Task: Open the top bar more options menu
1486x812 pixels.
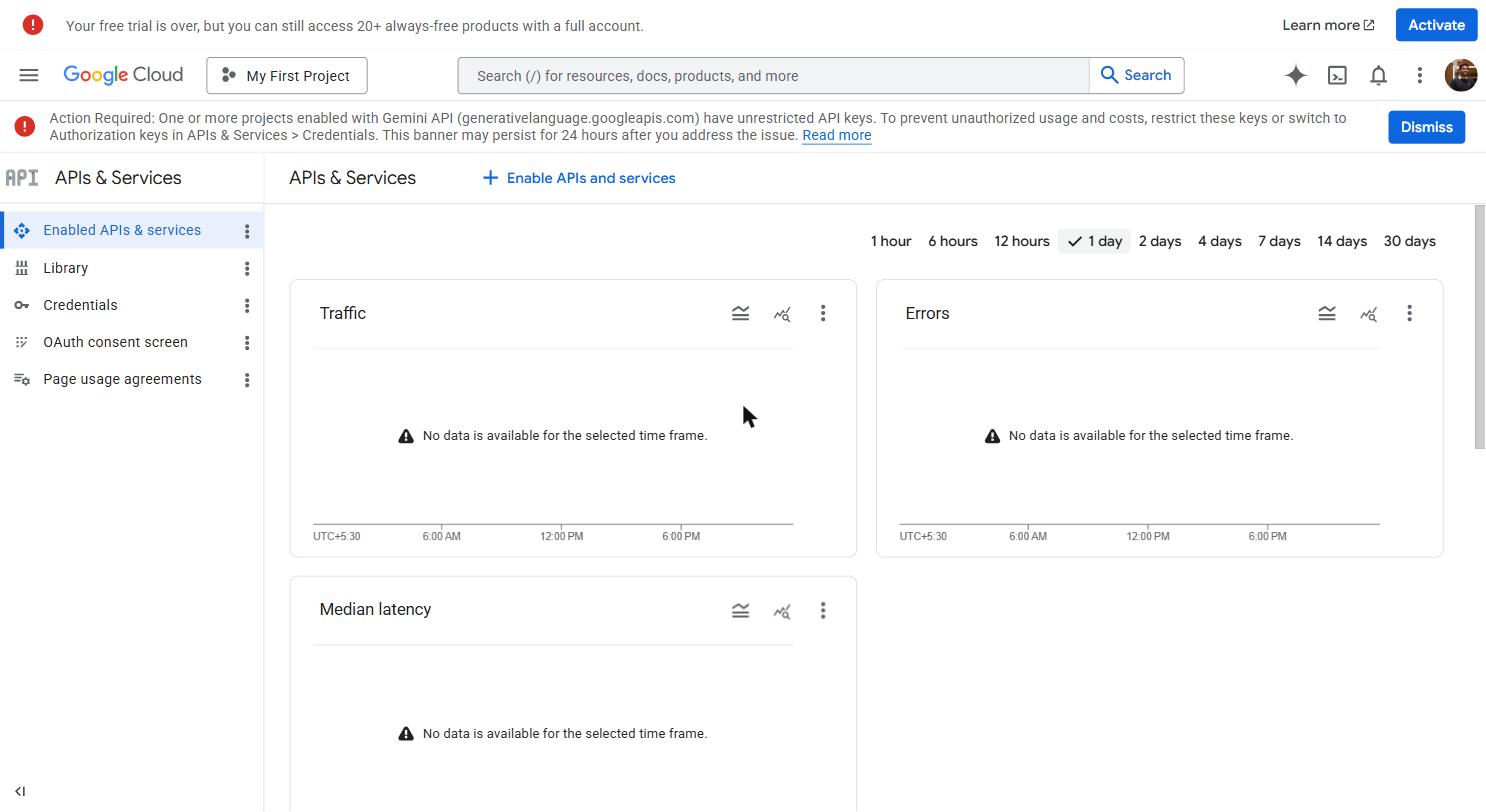Action: coord(1419,75)
